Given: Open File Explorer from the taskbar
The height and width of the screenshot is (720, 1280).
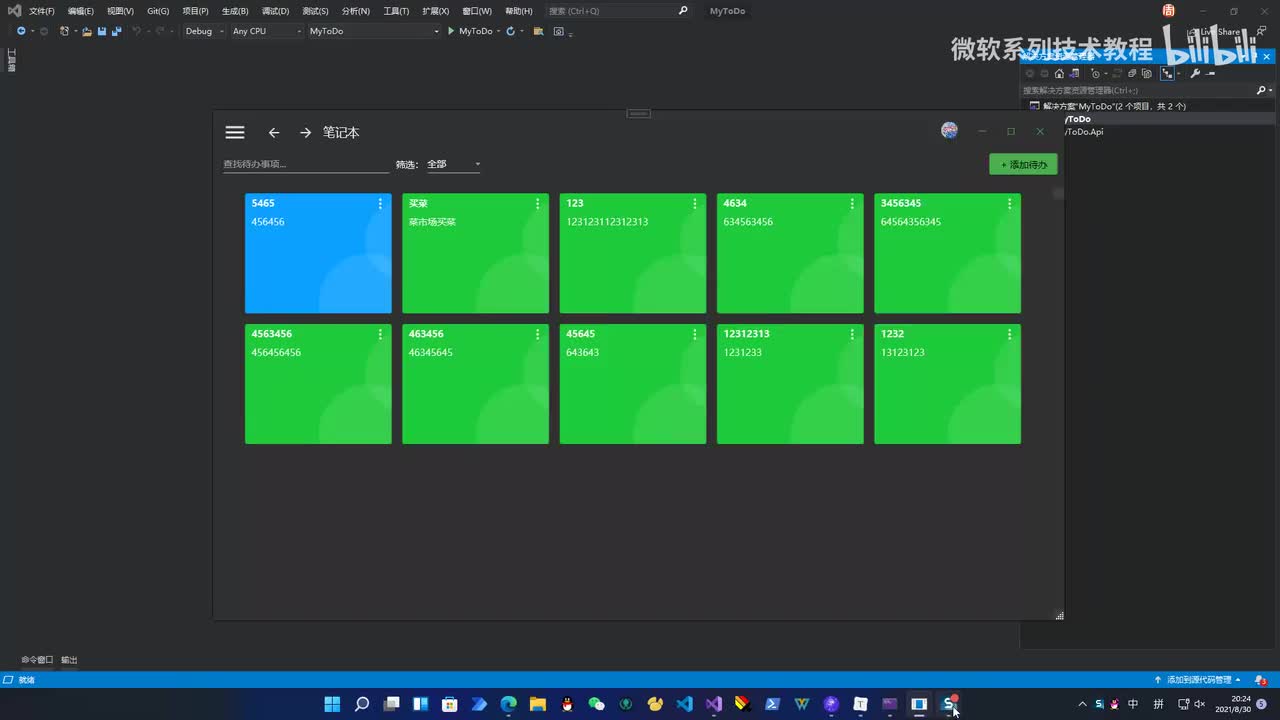Looking at the screenshot, I should pyautogui.click(x=538, y=704).
